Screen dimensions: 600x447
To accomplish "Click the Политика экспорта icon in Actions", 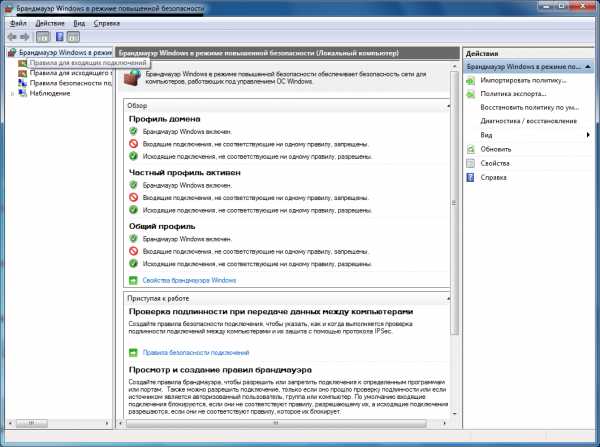I will click(x=472, y=92).
